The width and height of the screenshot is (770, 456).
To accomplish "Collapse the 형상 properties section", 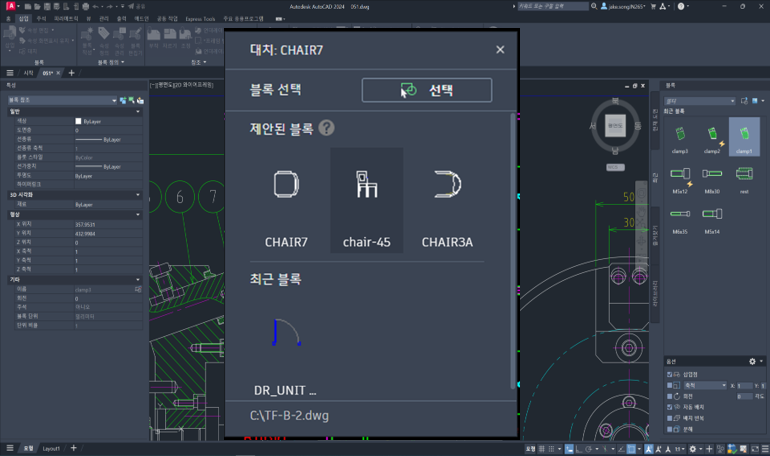I will pos(138,215).
